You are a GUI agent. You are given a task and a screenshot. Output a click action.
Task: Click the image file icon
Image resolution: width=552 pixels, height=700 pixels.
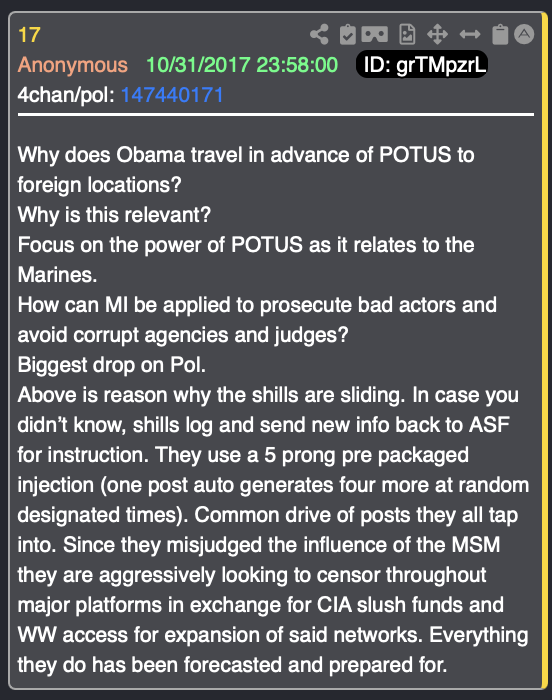407,34
